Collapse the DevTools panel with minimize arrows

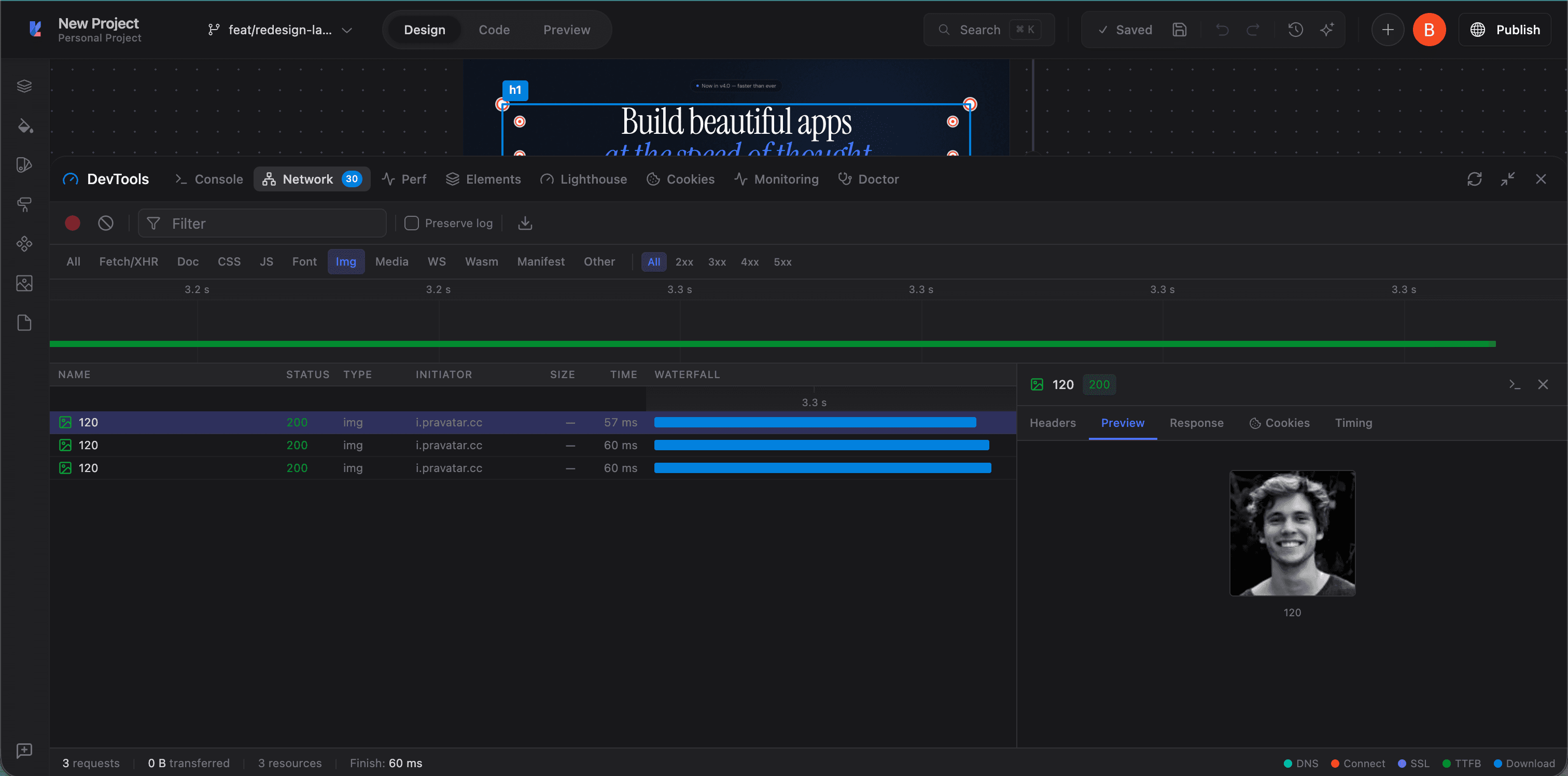pyautogui.click(x=1508, y=179)
